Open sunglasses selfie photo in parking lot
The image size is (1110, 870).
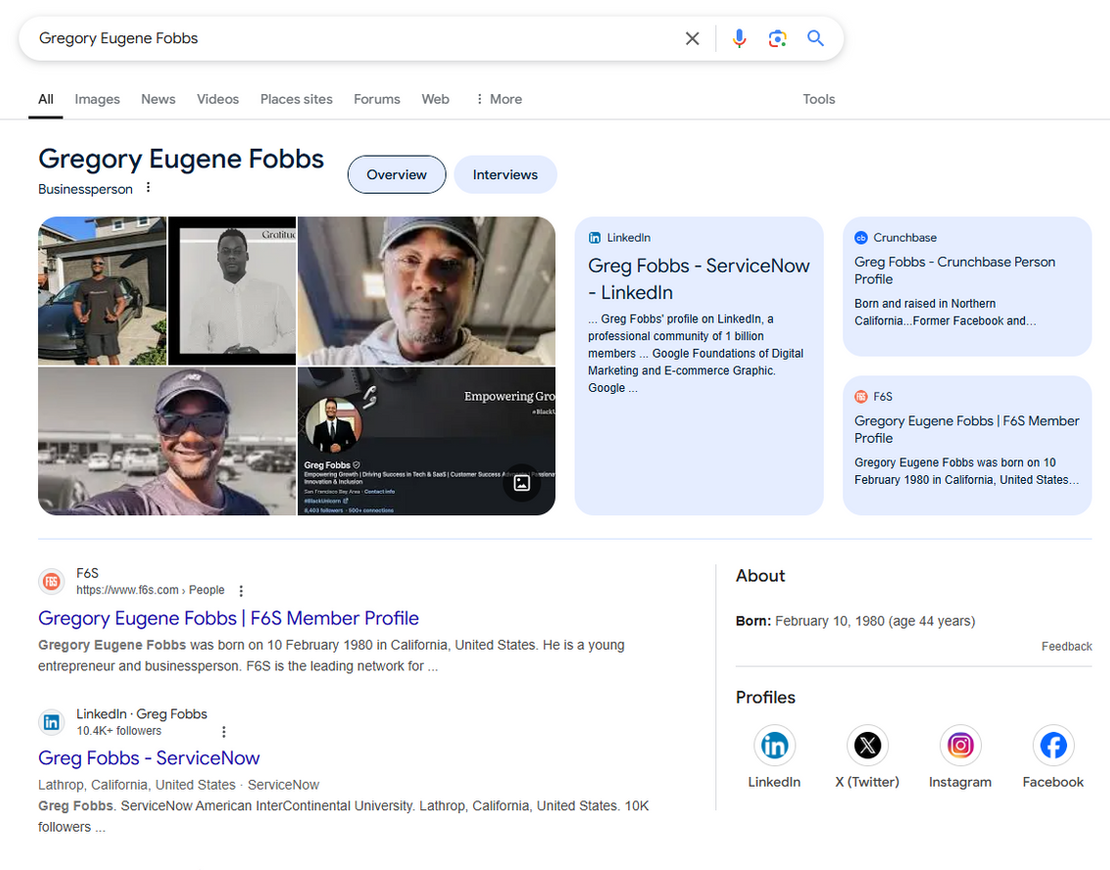click(167, 441)
